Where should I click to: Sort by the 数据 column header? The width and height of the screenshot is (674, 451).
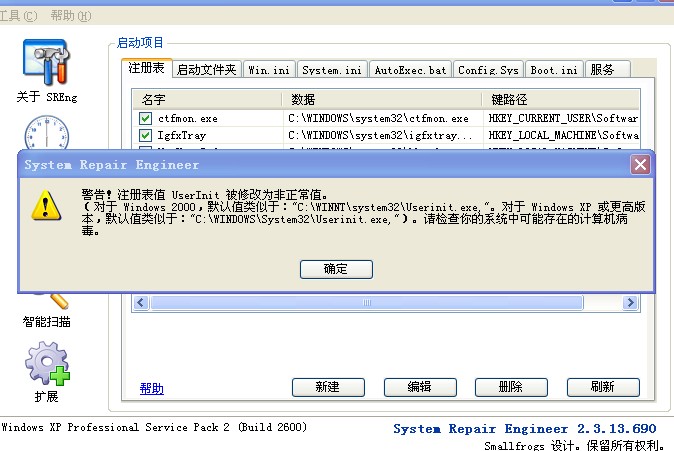(382, 100)
